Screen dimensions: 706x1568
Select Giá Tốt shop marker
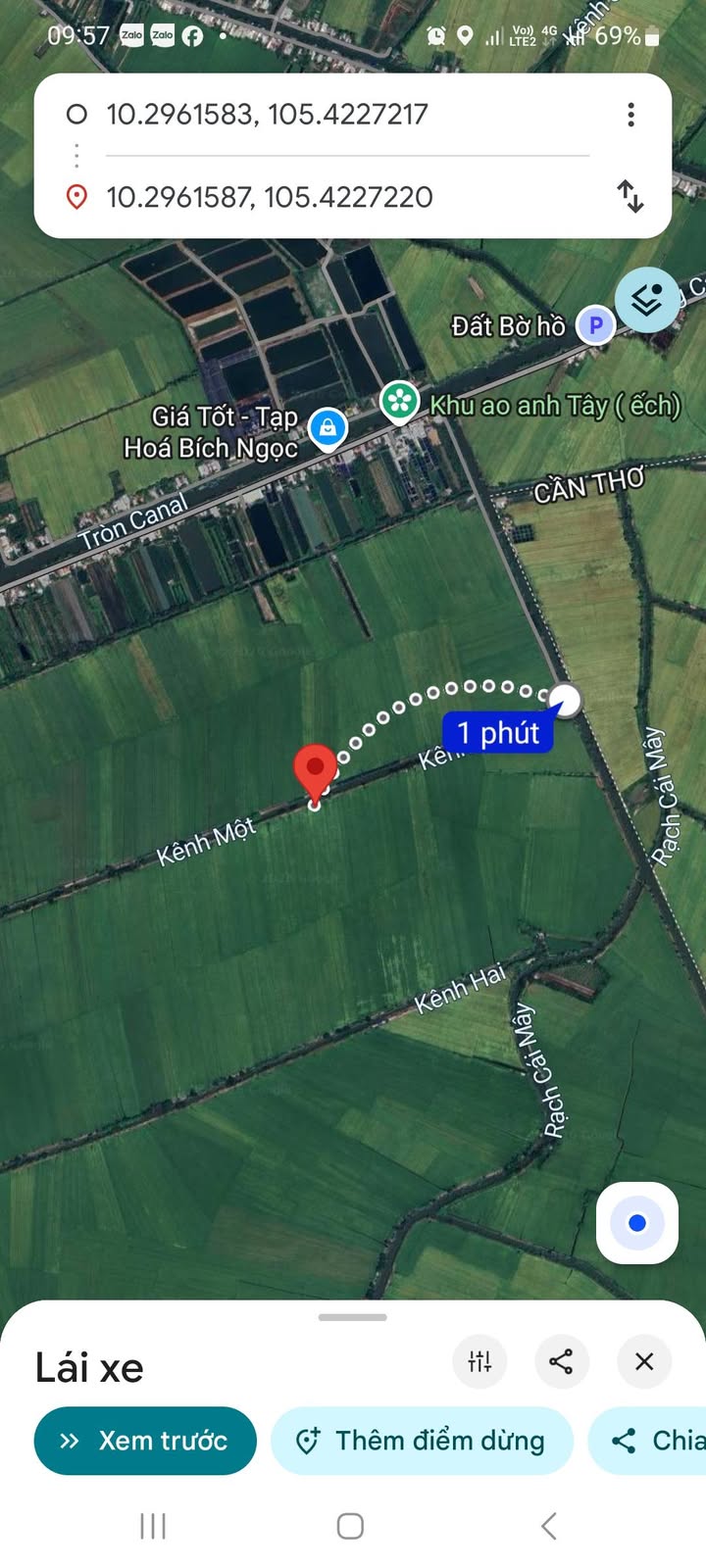[328, 429]
